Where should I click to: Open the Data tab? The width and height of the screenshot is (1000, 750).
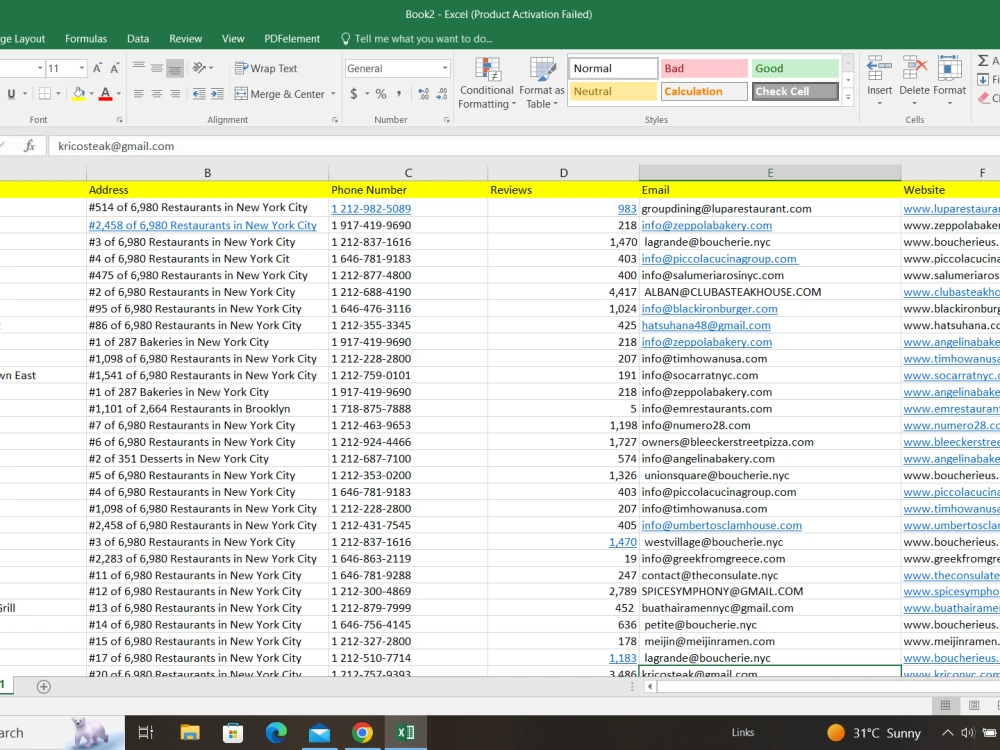point(138,39)
